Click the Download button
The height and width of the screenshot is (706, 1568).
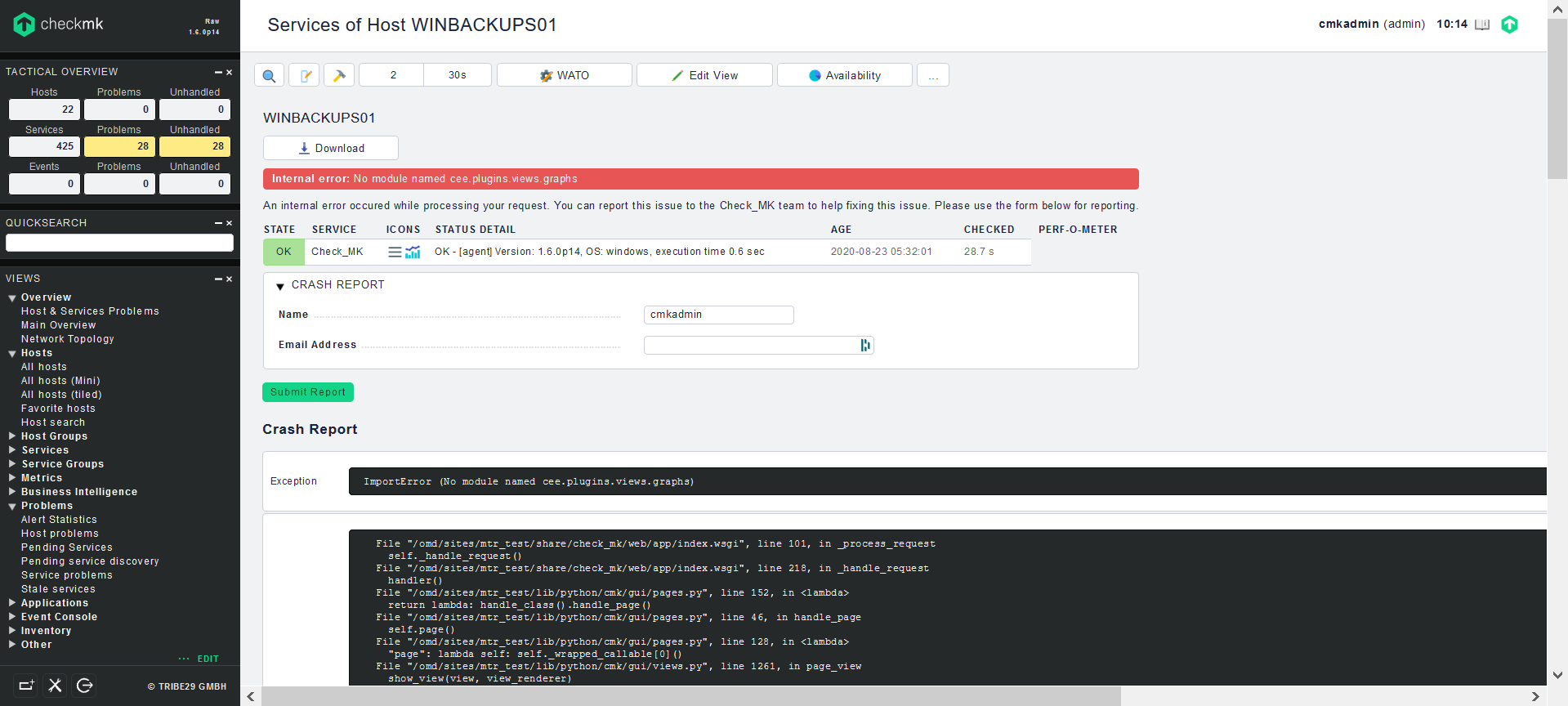(x=330, y=148)
